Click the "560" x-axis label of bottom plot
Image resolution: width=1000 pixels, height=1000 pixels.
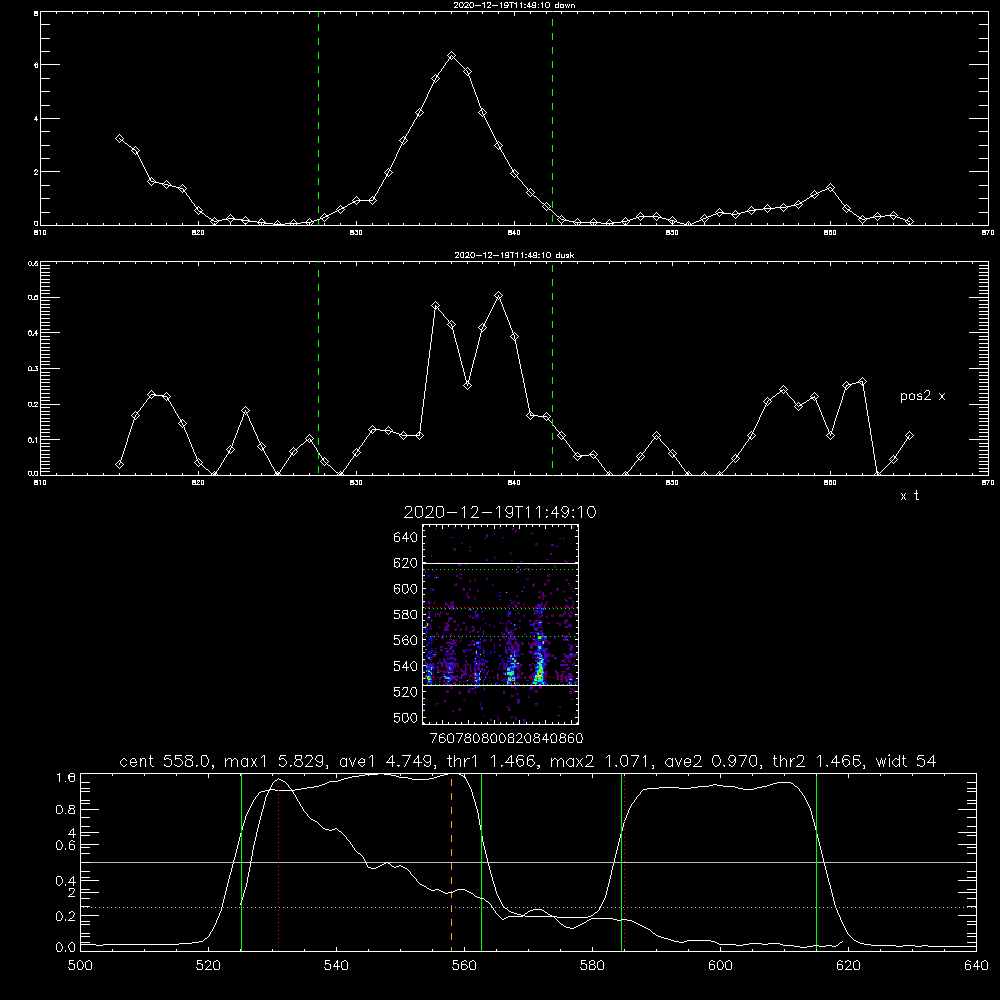point(464,966)
